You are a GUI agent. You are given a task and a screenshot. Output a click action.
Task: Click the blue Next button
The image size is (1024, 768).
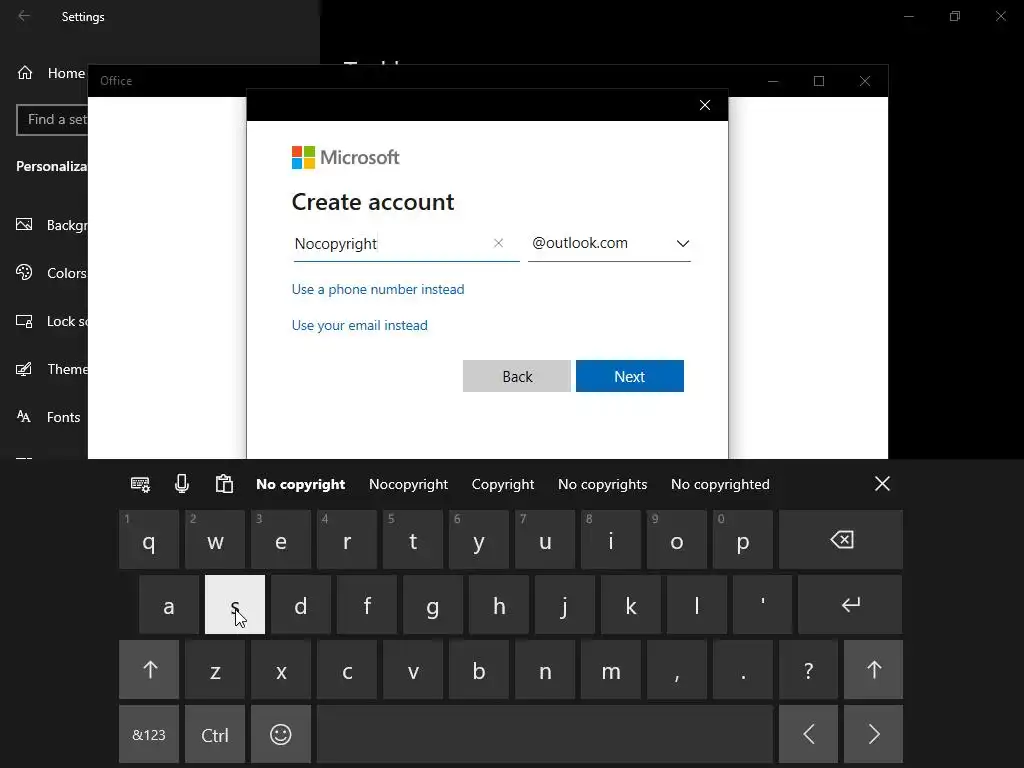pos(630,376)
